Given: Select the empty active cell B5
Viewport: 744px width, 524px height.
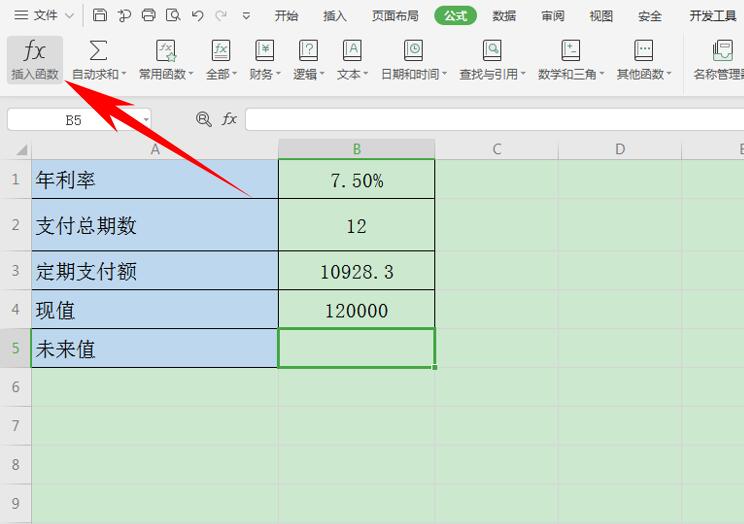Looking at the screenshot, I should coord(356,348).
